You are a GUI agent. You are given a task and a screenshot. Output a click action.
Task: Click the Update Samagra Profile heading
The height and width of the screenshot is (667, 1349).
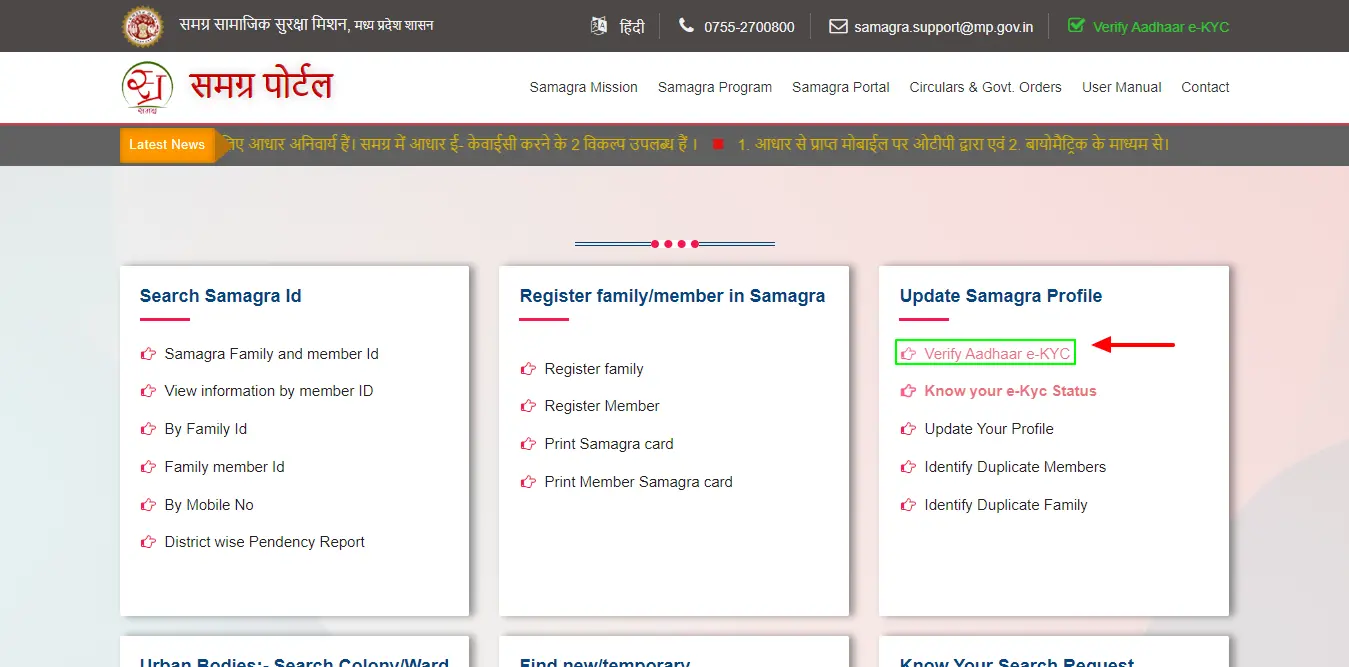(x=1001, y=296)
